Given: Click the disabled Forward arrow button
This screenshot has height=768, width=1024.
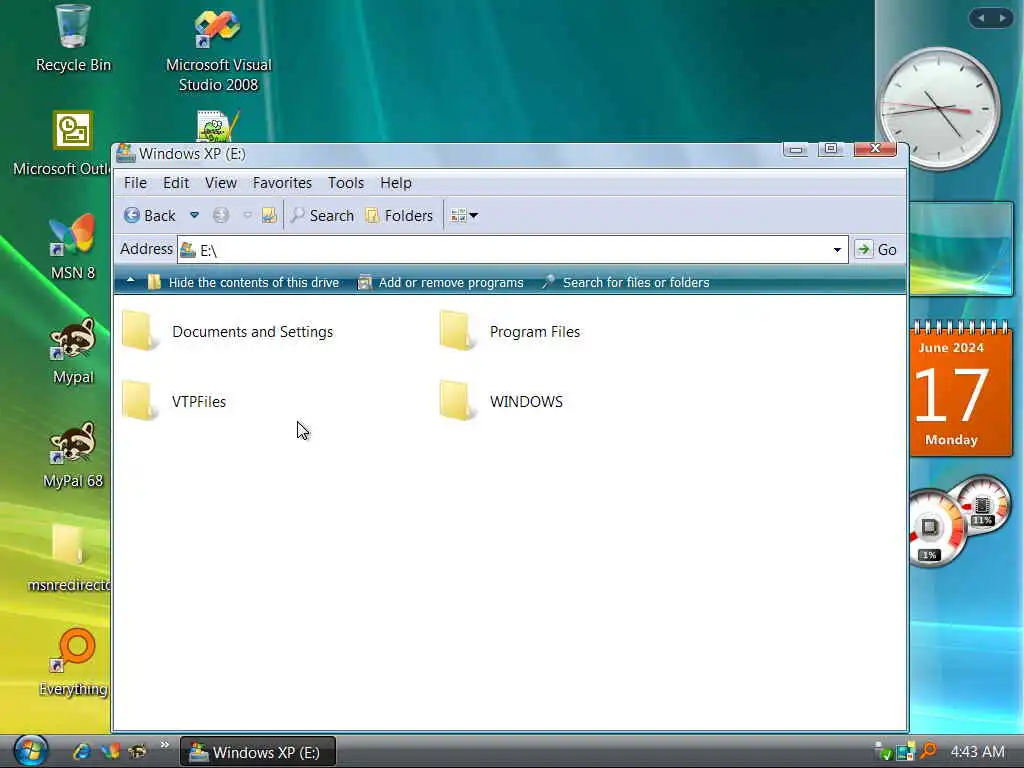Looking at the screenshot, I should [x=221, y=216].
